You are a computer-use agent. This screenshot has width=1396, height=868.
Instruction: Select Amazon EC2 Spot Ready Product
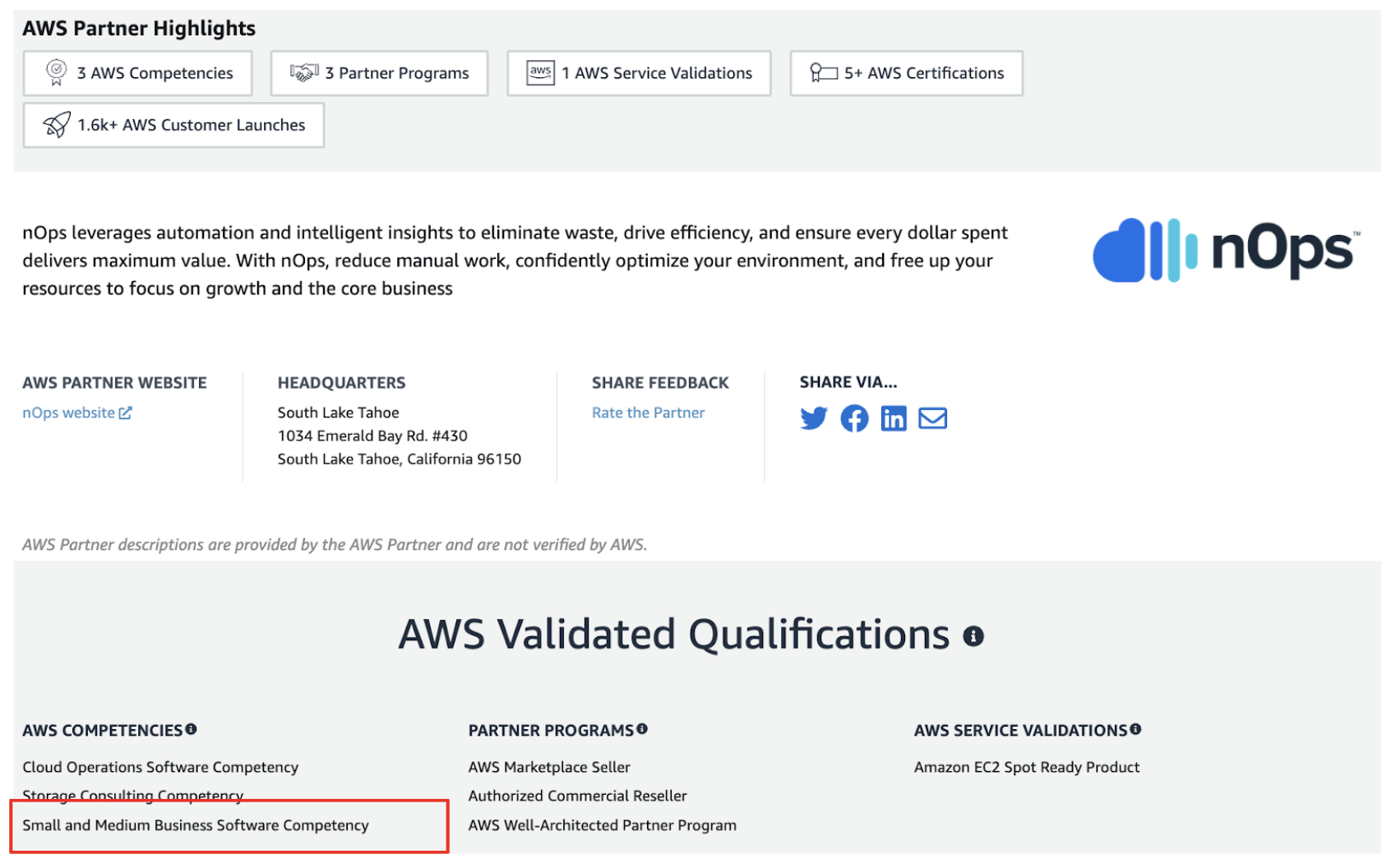1027,767
